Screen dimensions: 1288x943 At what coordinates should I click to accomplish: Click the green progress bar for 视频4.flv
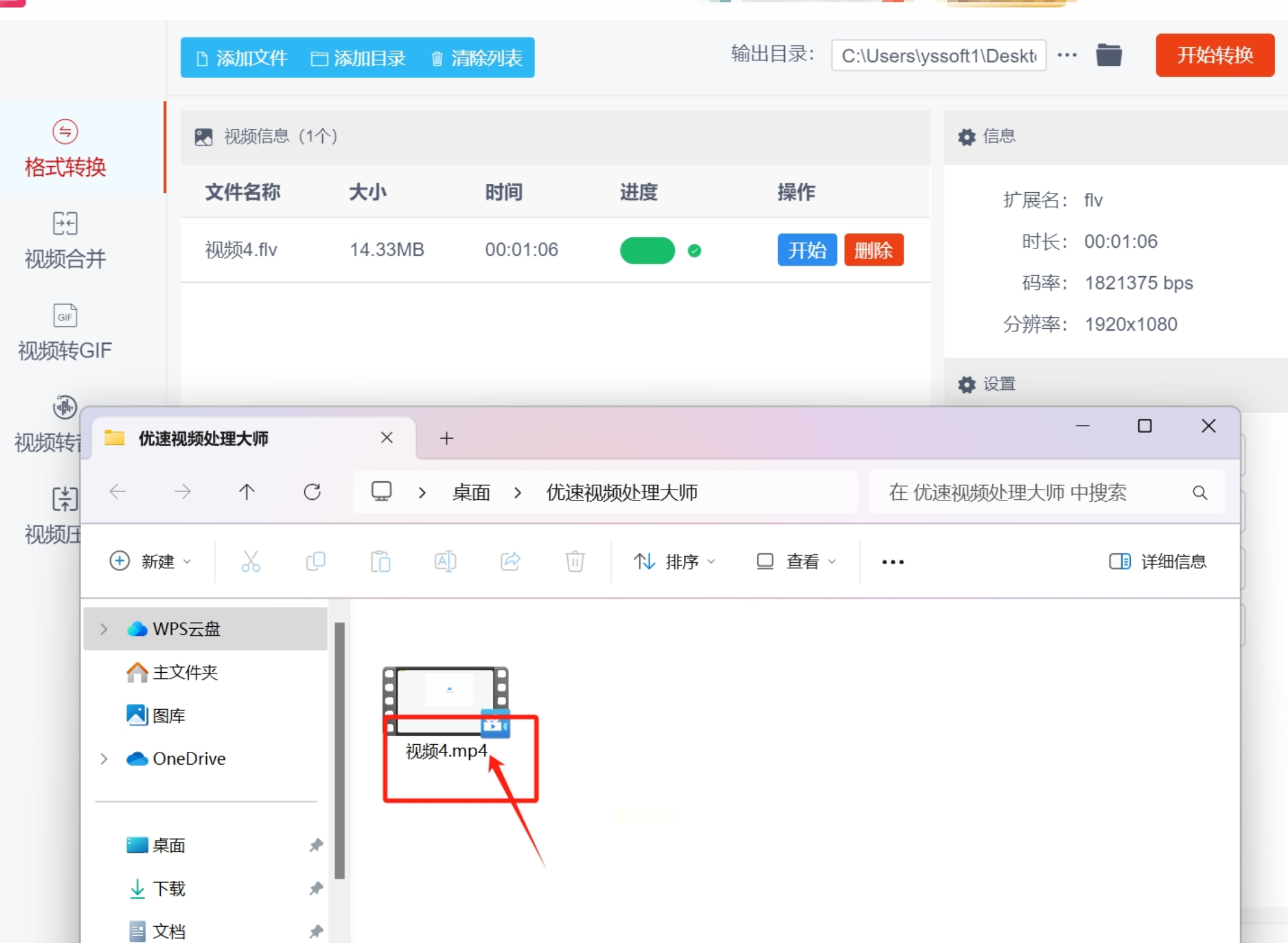tap(647, 250)
